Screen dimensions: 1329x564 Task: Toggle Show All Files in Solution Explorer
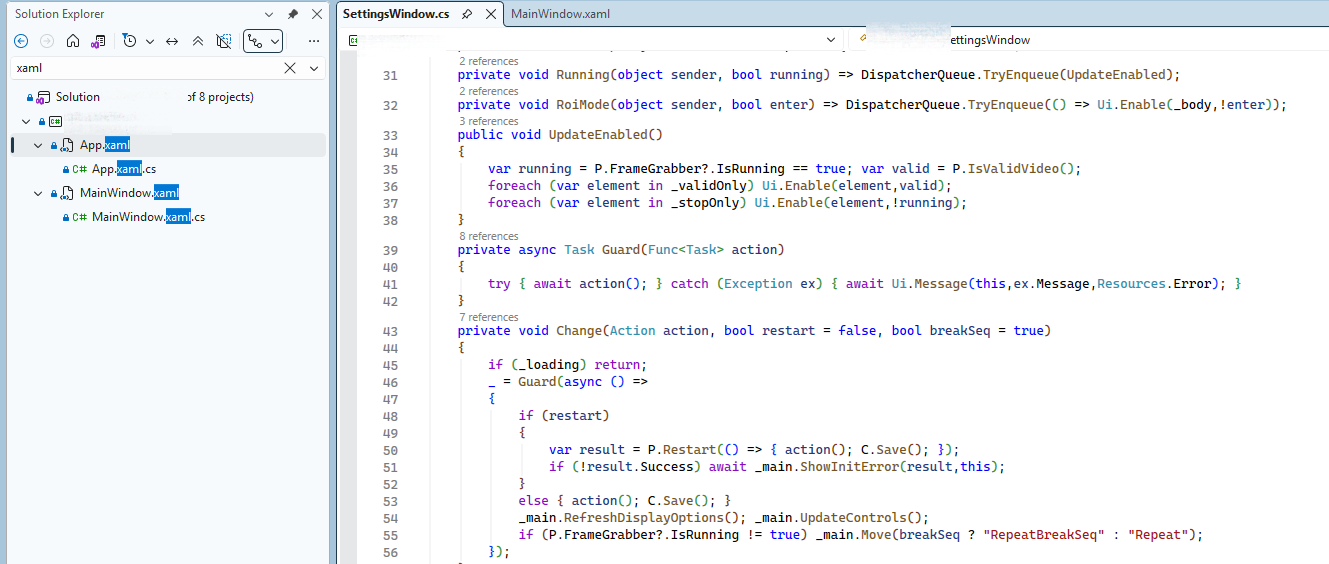(224, 41)
